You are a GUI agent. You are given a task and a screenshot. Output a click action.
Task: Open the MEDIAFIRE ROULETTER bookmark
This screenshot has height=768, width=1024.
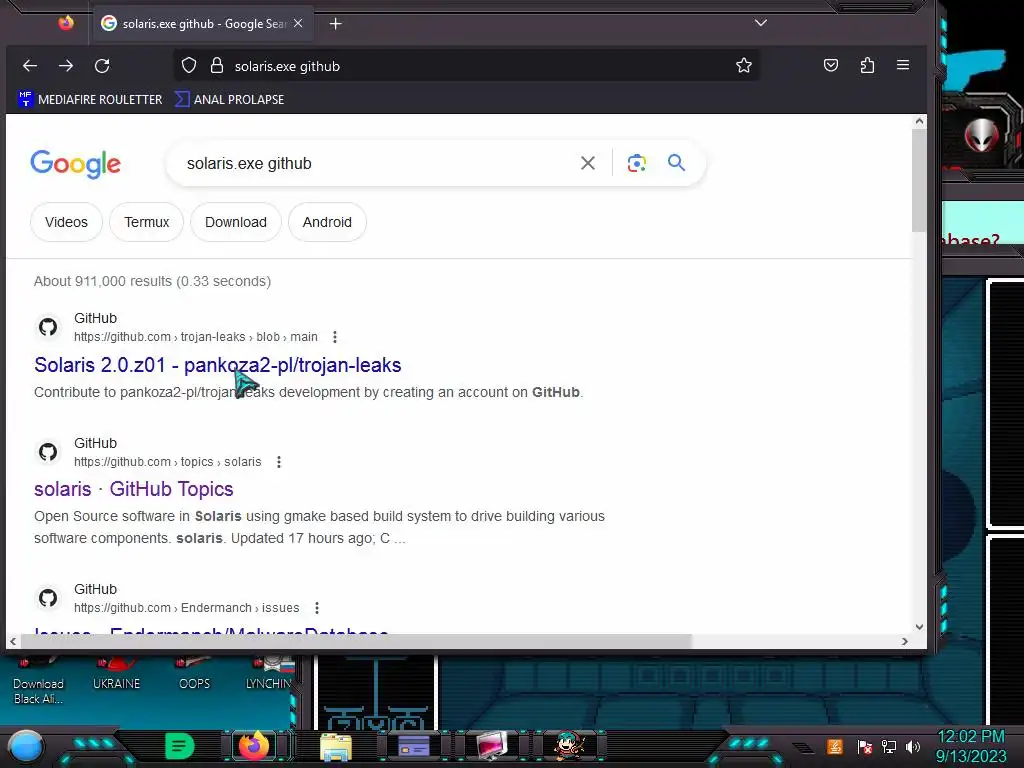point(90,99)
